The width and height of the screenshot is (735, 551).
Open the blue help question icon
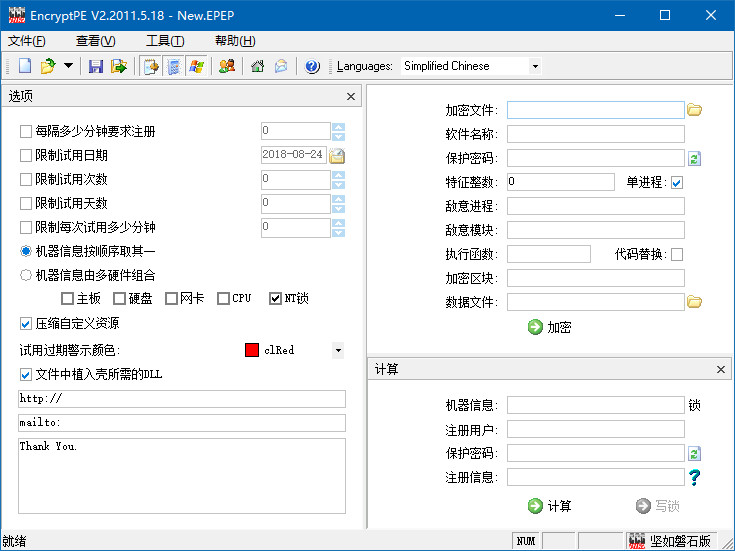click(x=312, y=66)
